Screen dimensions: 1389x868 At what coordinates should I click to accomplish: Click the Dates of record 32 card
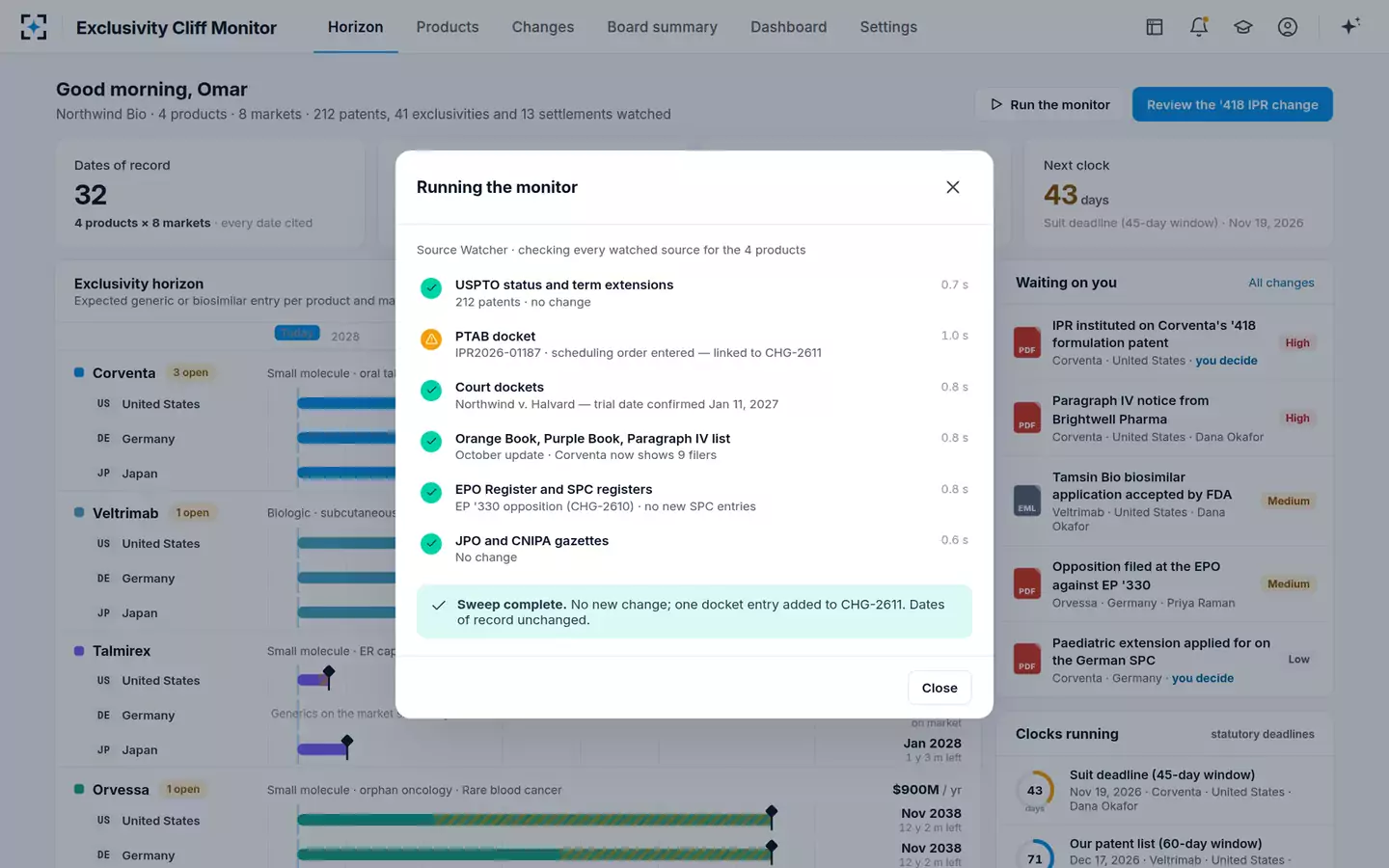[210, 194]
